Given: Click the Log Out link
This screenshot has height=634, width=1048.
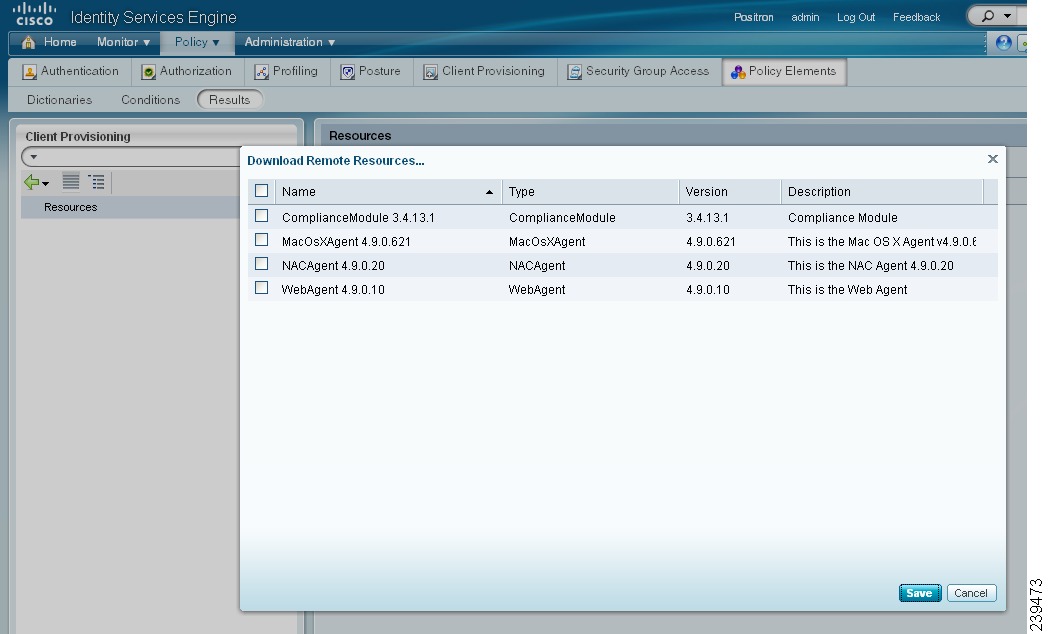Looking at the screenshot, I should 856,17.
